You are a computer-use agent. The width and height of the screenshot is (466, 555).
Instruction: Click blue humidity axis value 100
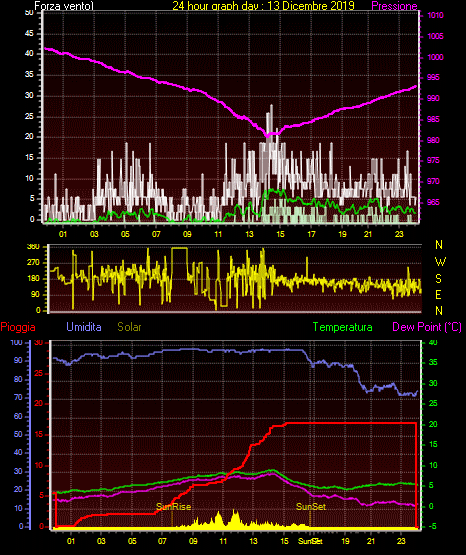point(17,343)
